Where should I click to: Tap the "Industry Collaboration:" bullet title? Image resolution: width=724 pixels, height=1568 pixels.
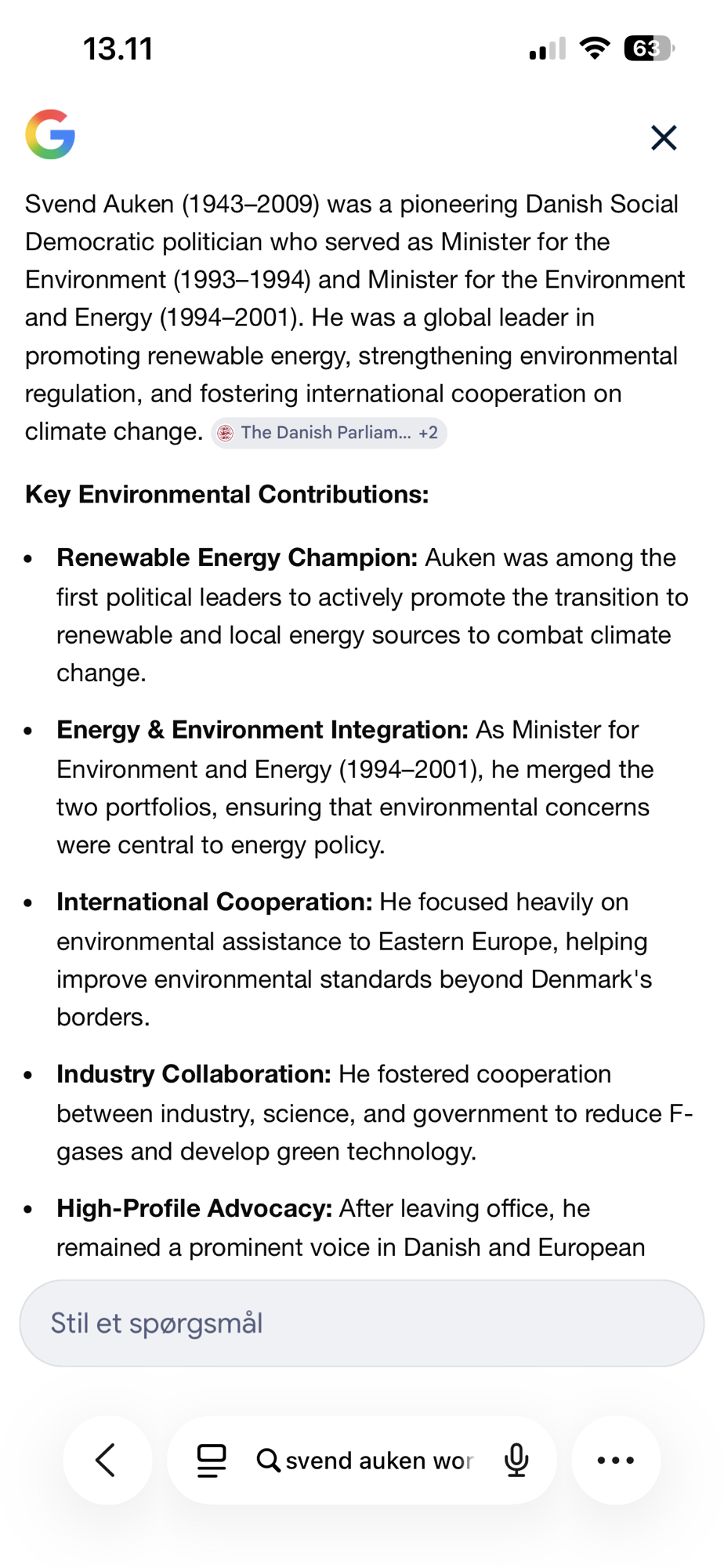[194, 1074]
